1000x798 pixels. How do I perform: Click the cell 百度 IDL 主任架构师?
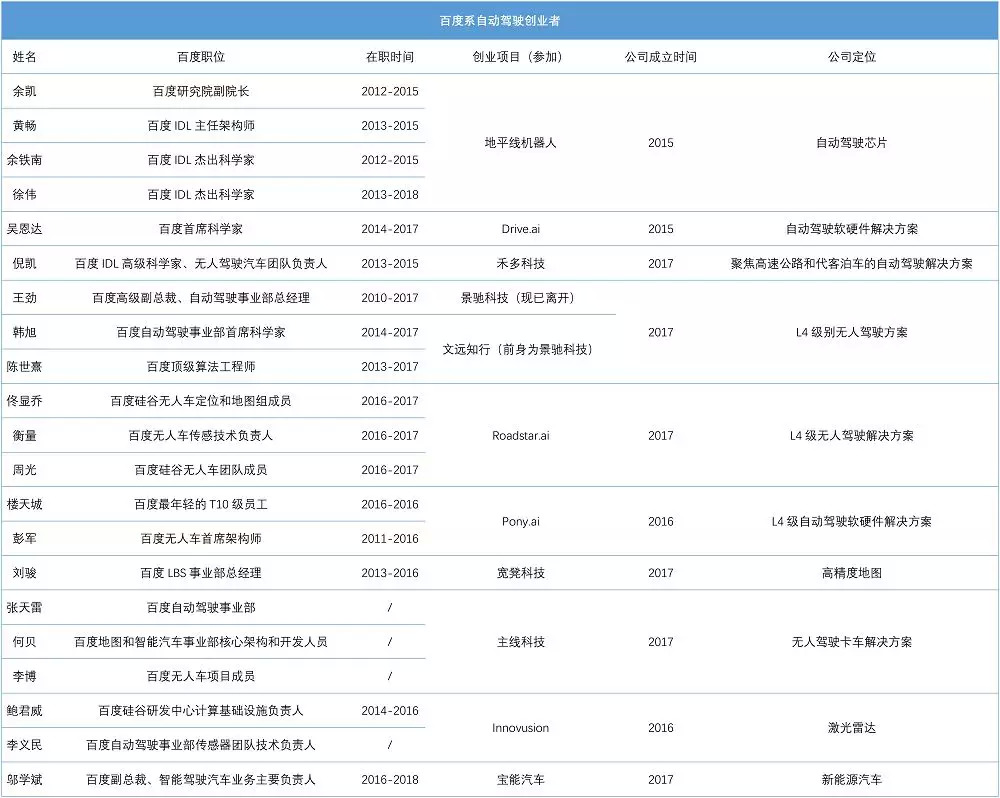[x=200, y=126]
